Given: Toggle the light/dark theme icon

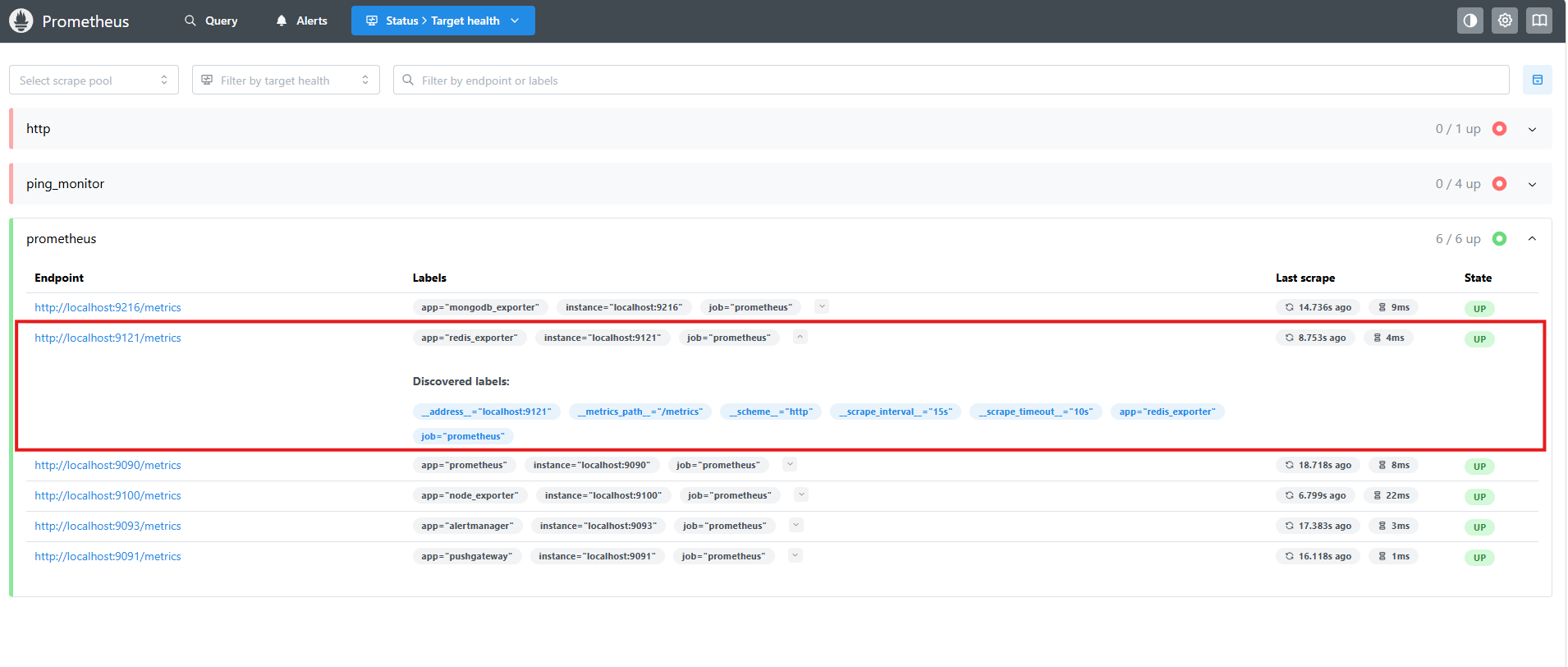Looking at the screenshot, I should click(1470, 21).
